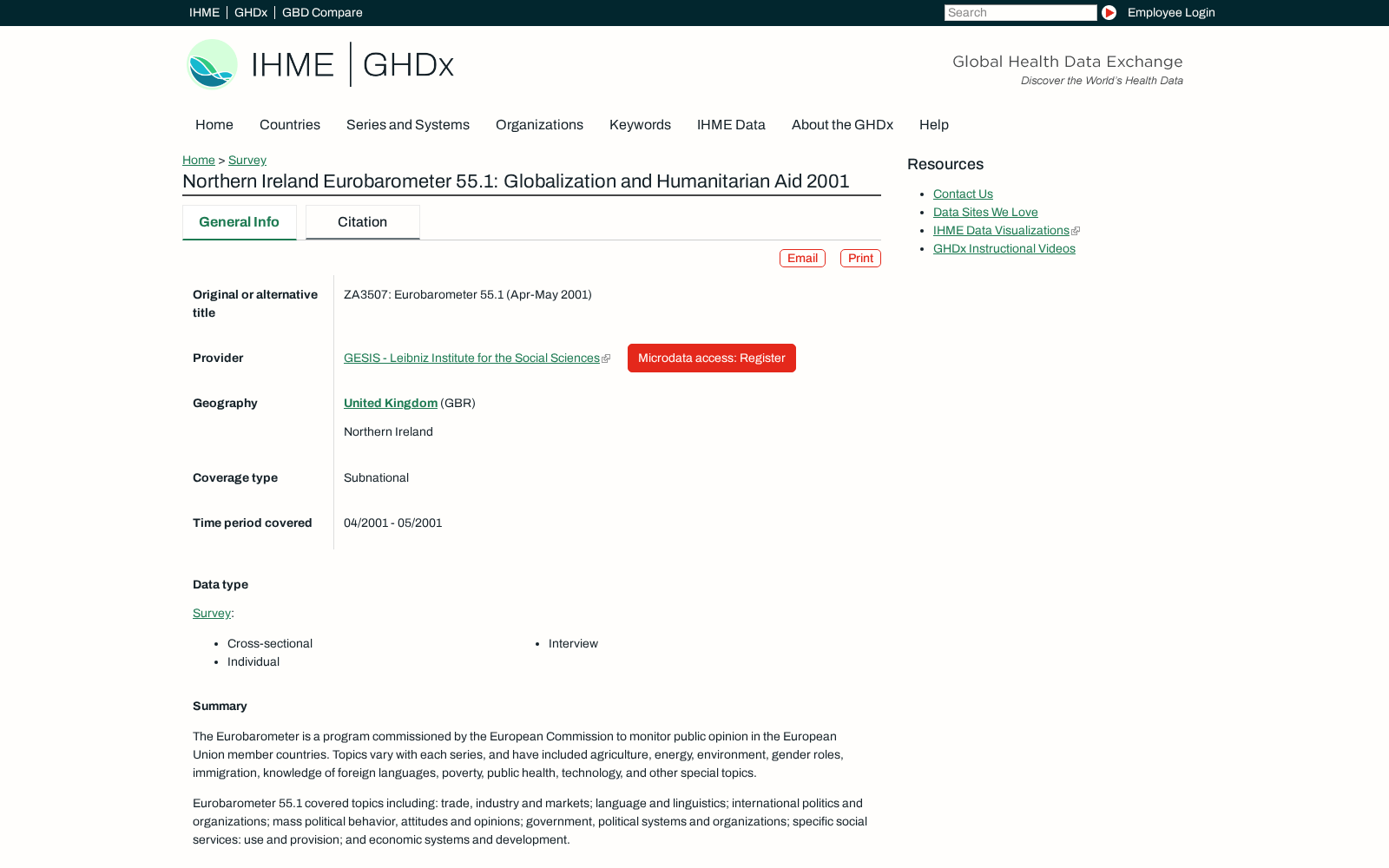This screenshot has height=868, width=1389.
Task: Select the General Info tab
Action: (x=239, y=222)
